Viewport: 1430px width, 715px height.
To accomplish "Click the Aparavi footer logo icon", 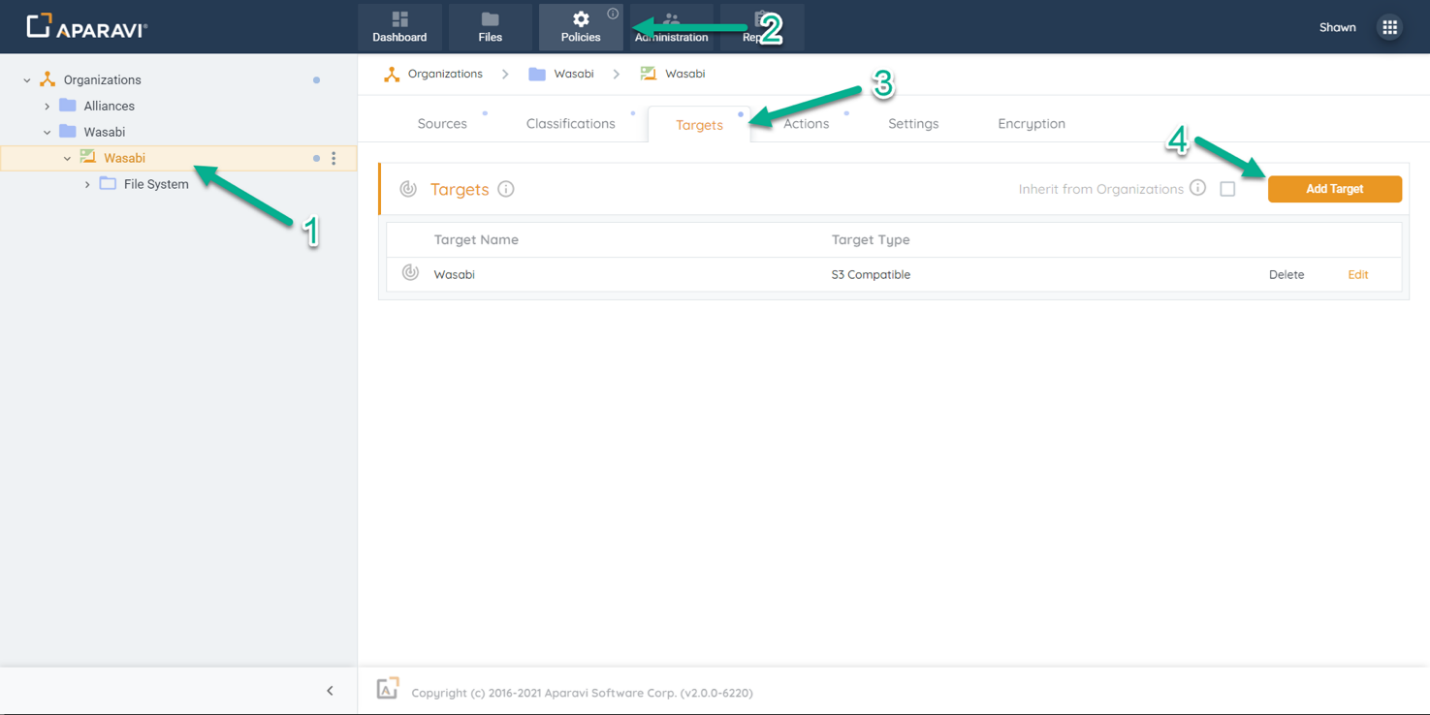I will (387, 689).
